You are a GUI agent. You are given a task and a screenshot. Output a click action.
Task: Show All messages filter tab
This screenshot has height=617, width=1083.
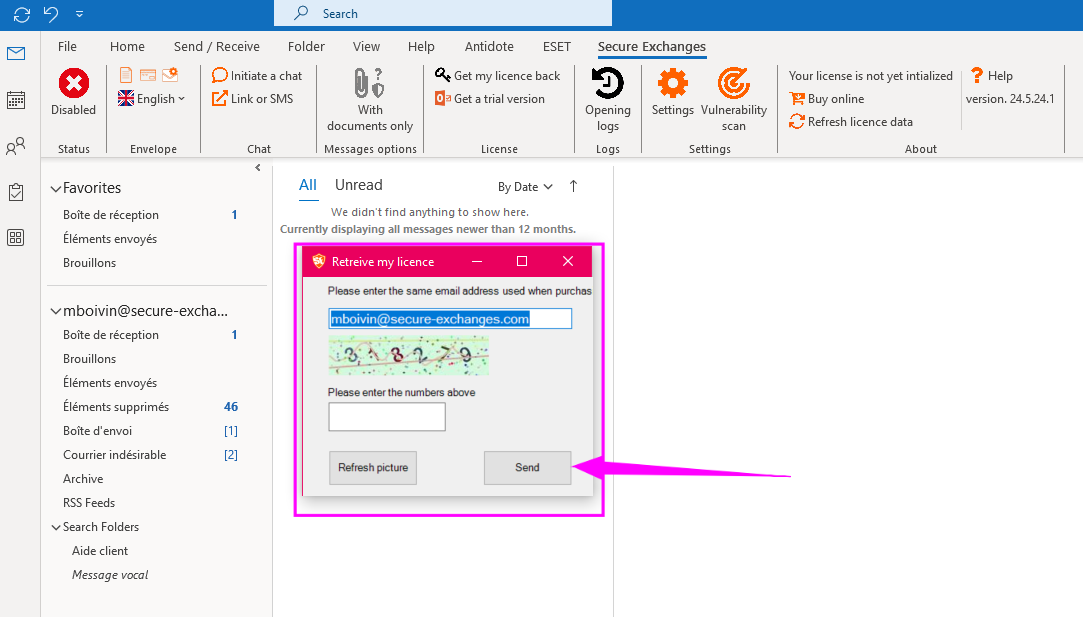coord(307,185)
